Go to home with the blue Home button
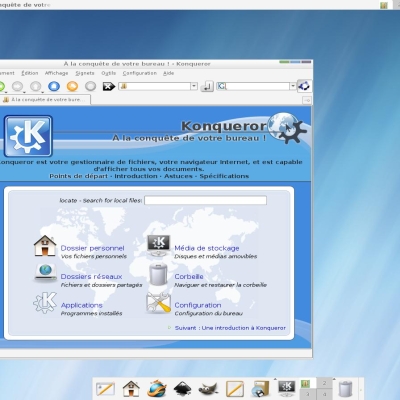400x400 pixels. coord(54,86)
